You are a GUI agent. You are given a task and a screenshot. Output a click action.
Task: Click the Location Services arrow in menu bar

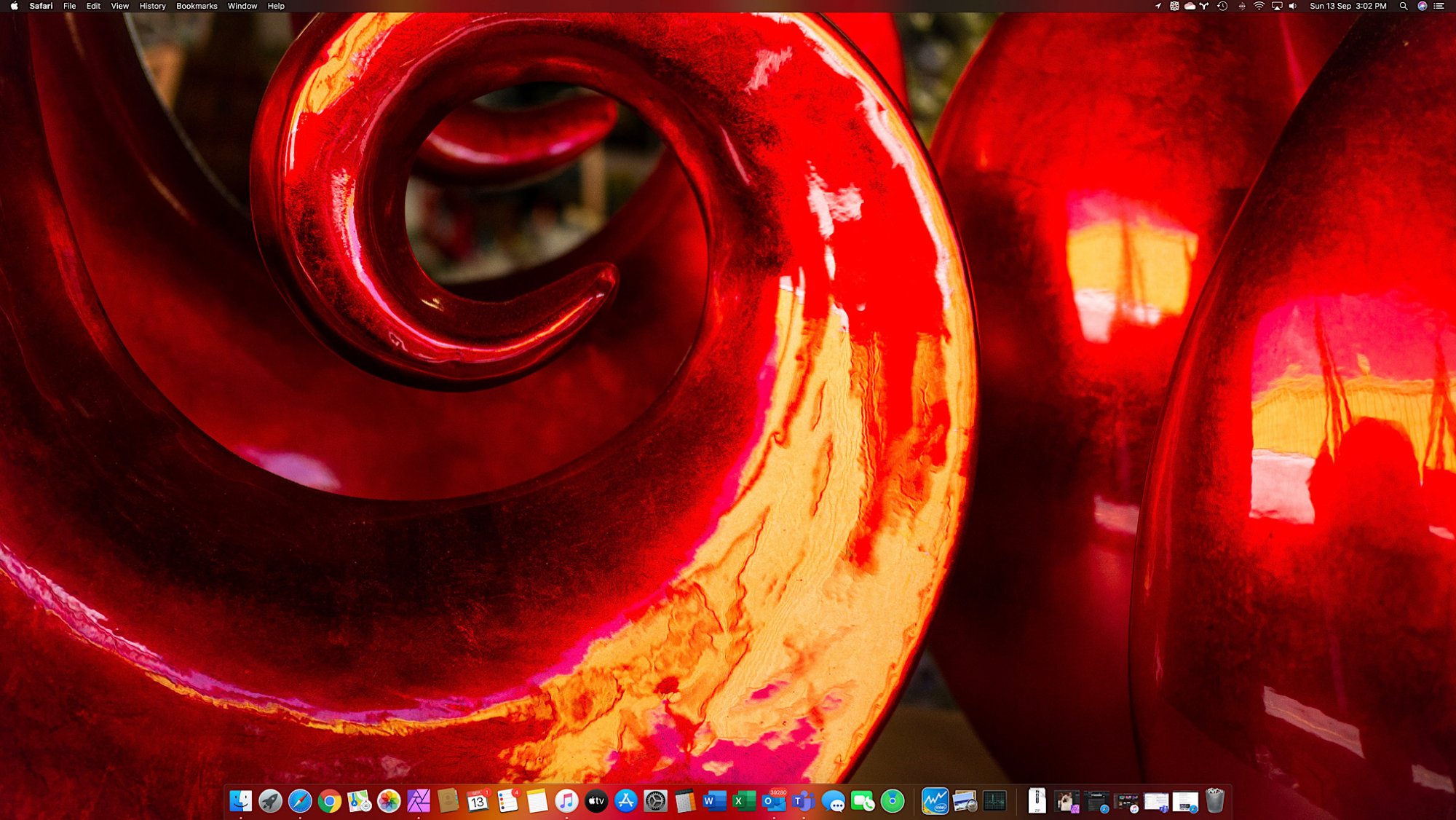(1158, 6)
